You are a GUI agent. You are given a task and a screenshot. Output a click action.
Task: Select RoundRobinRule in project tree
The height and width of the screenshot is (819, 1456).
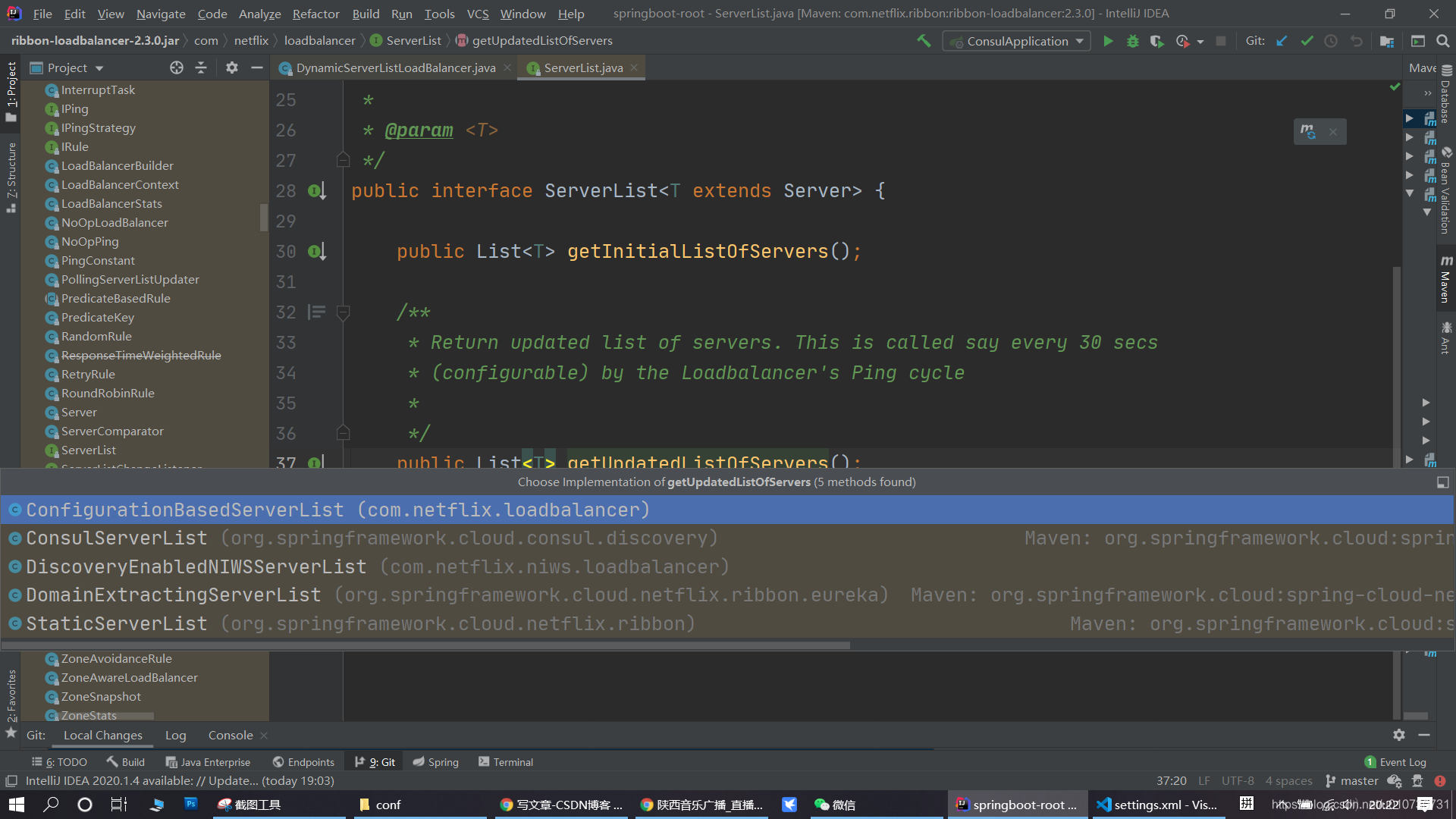[108, 393]
